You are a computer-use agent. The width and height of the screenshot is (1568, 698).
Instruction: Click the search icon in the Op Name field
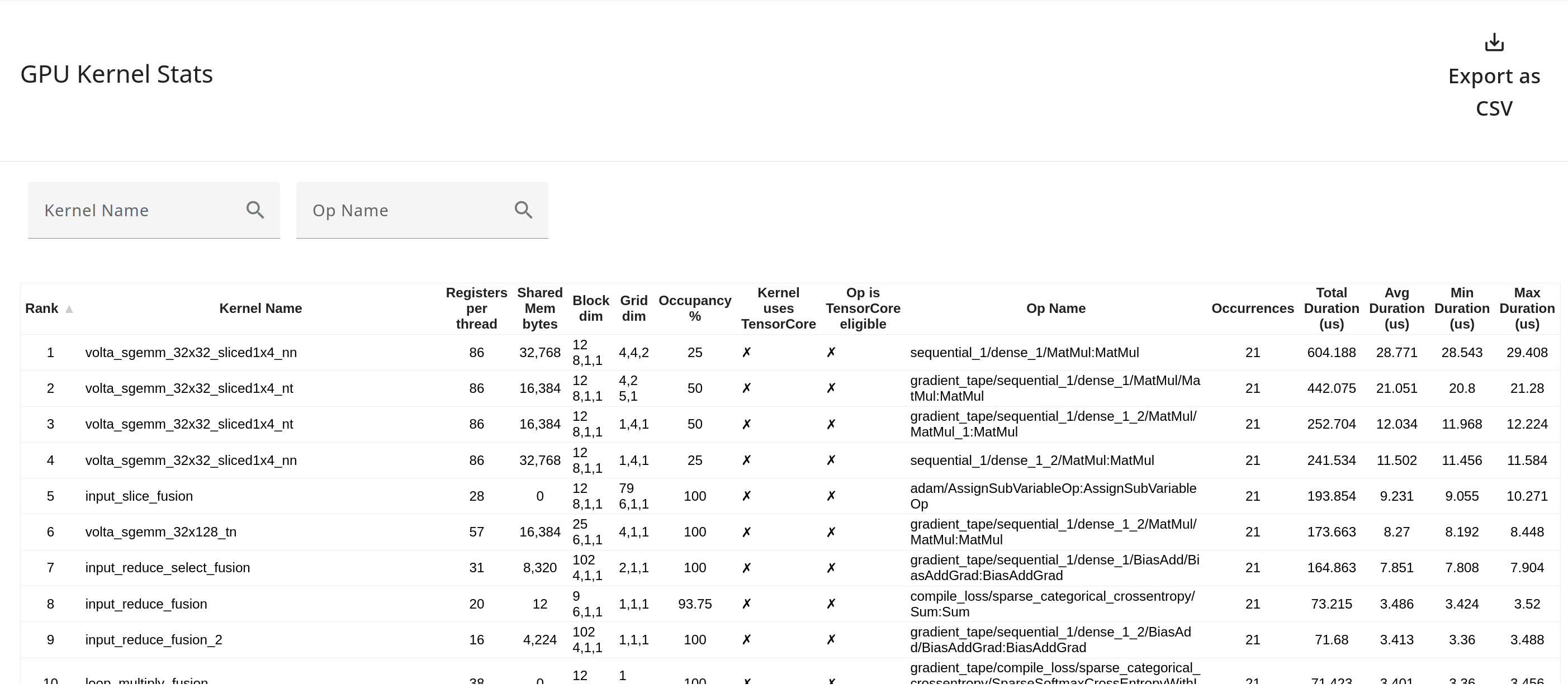point(523,210)
